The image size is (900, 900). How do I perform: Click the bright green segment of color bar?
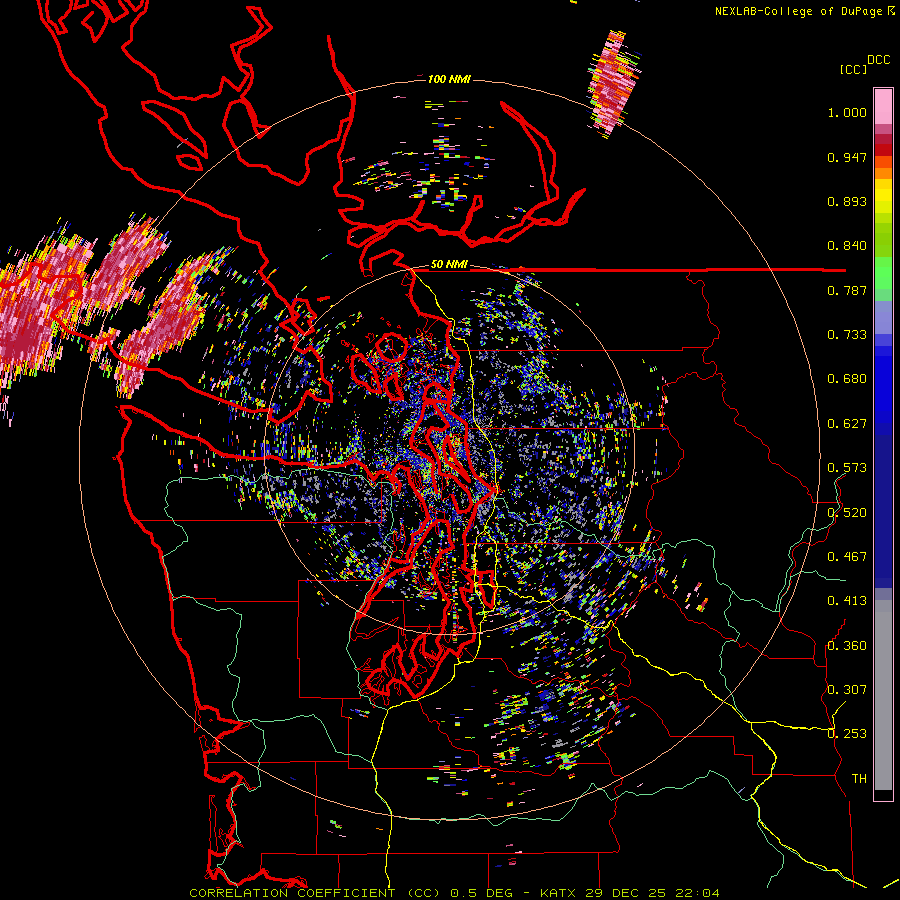pos(883,273)
